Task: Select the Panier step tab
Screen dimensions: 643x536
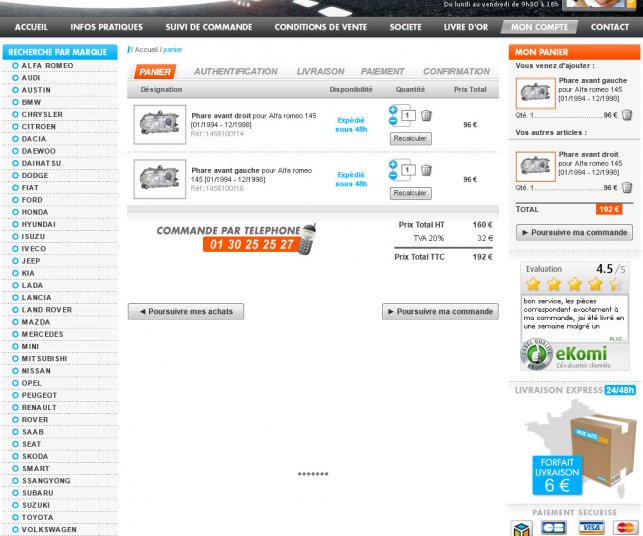Action: point(155,72)
